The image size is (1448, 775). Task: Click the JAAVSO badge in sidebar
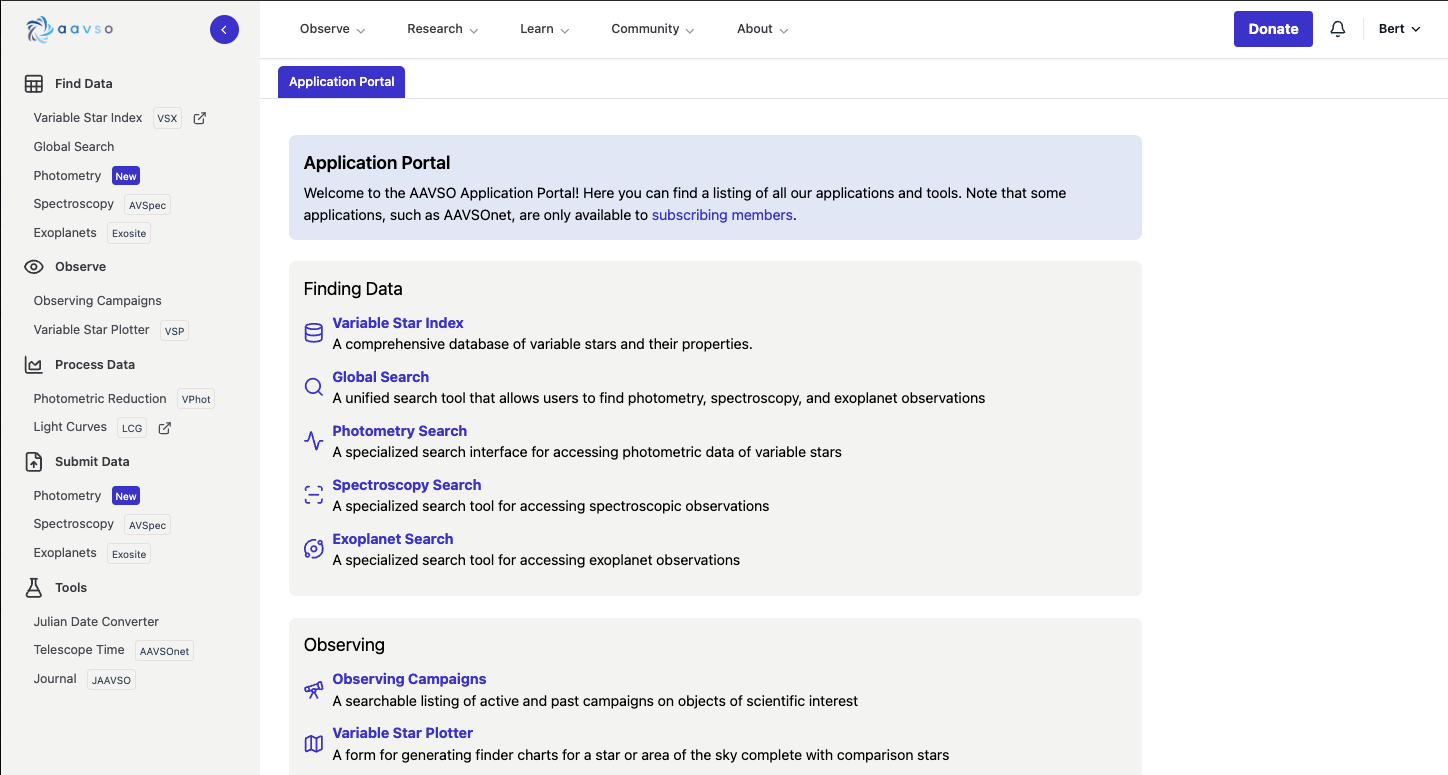tap(111, 680)
